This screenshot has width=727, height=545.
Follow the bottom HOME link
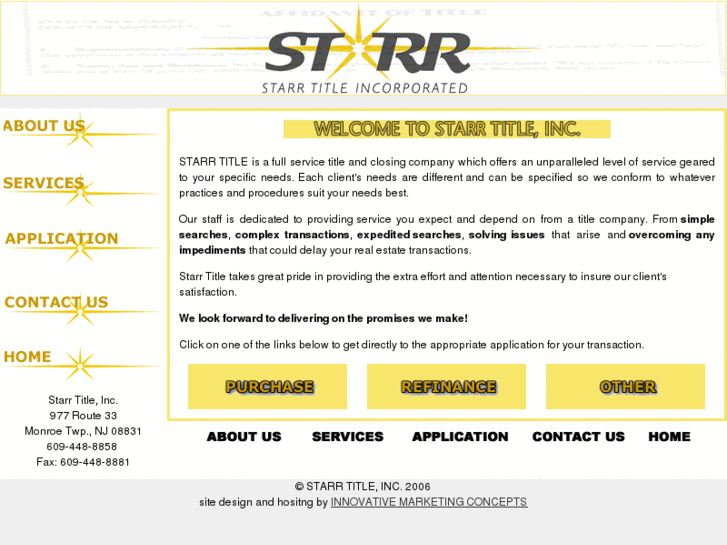coord(669,436)
